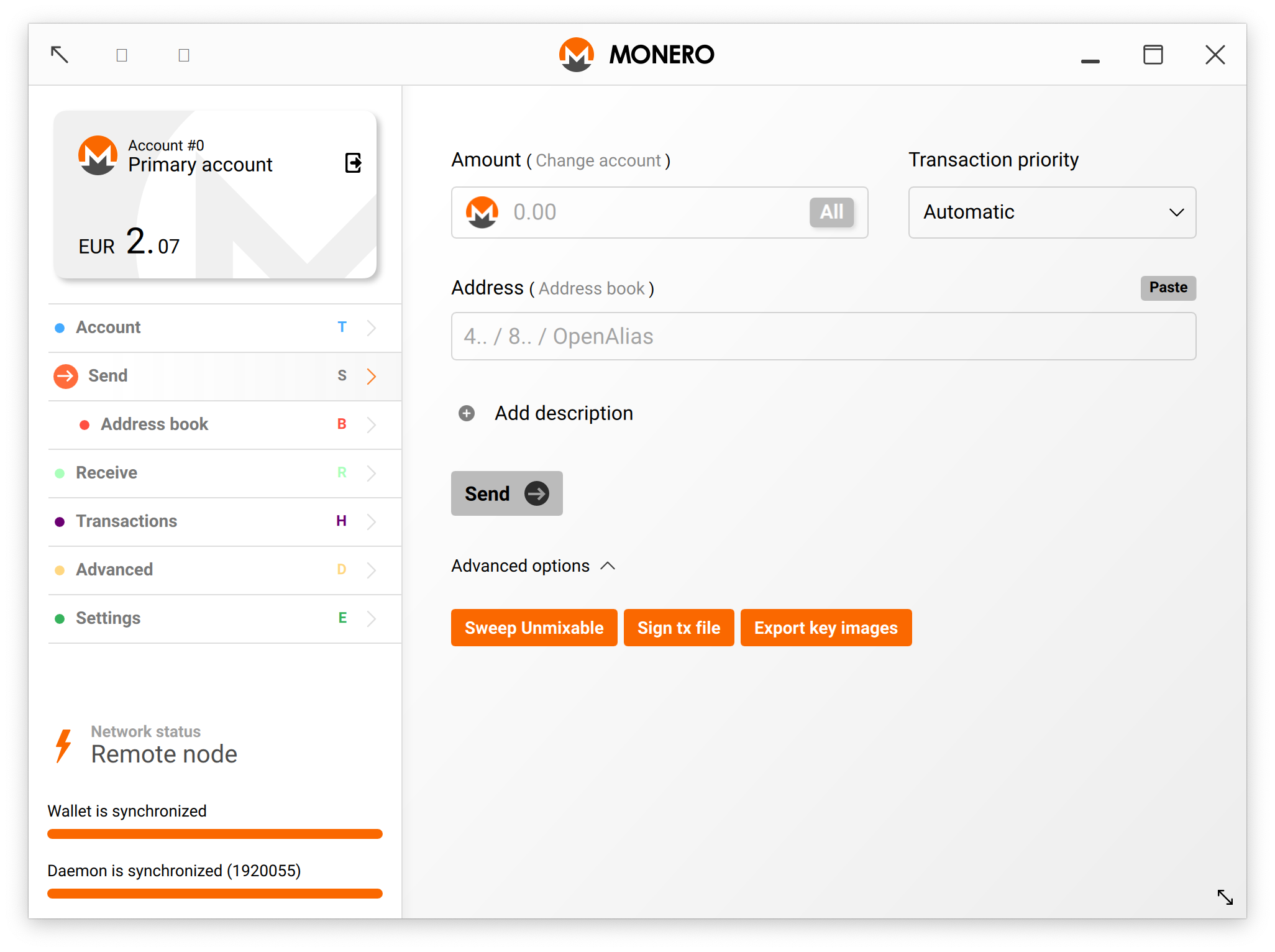Paste an address with the Paste button
Image resolution: width=1275 pixels, height=952 pixels.
point(1168,288)
